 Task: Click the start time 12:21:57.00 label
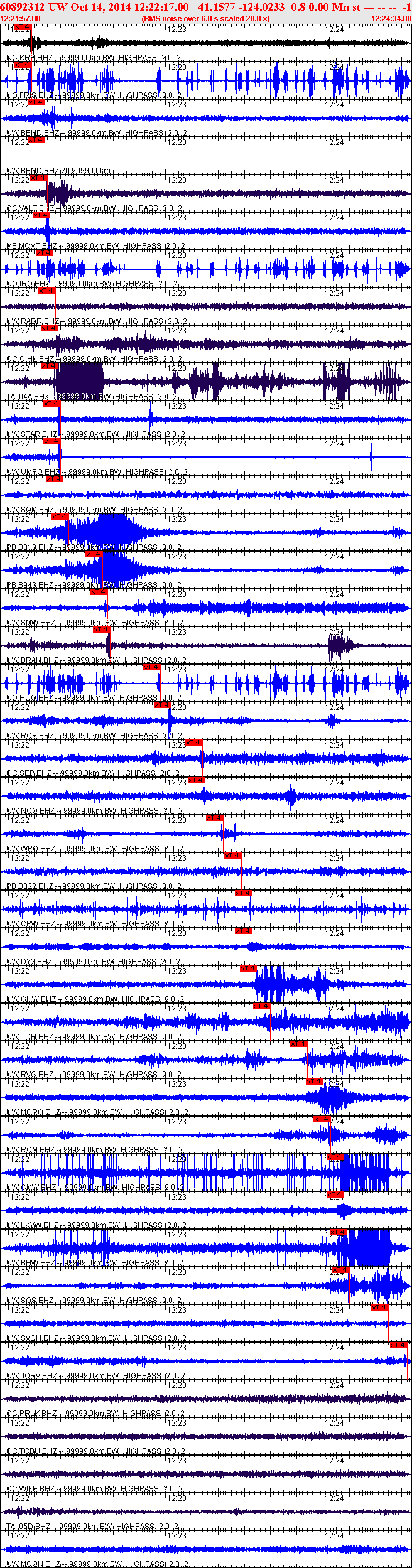tap(20, 19)
